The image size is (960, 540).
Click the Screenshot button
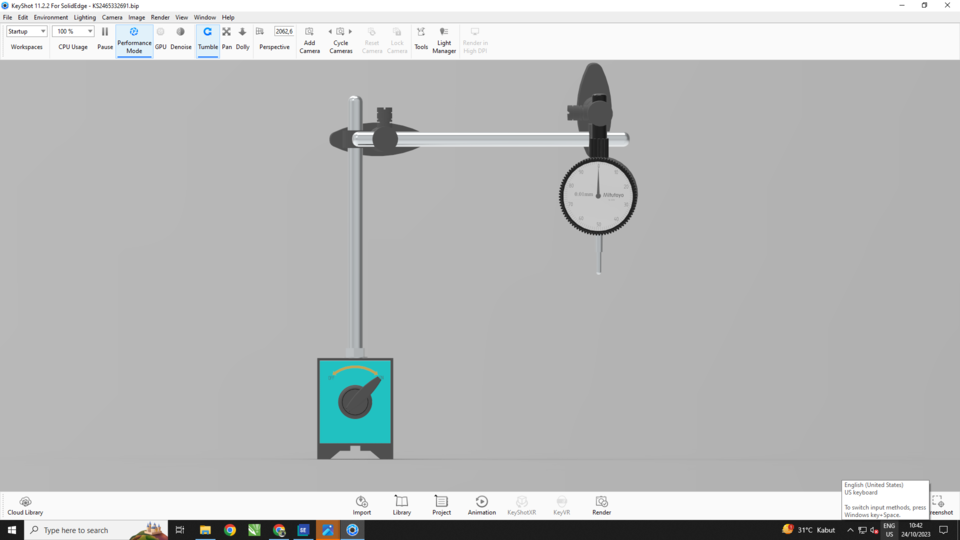point(942,506)
